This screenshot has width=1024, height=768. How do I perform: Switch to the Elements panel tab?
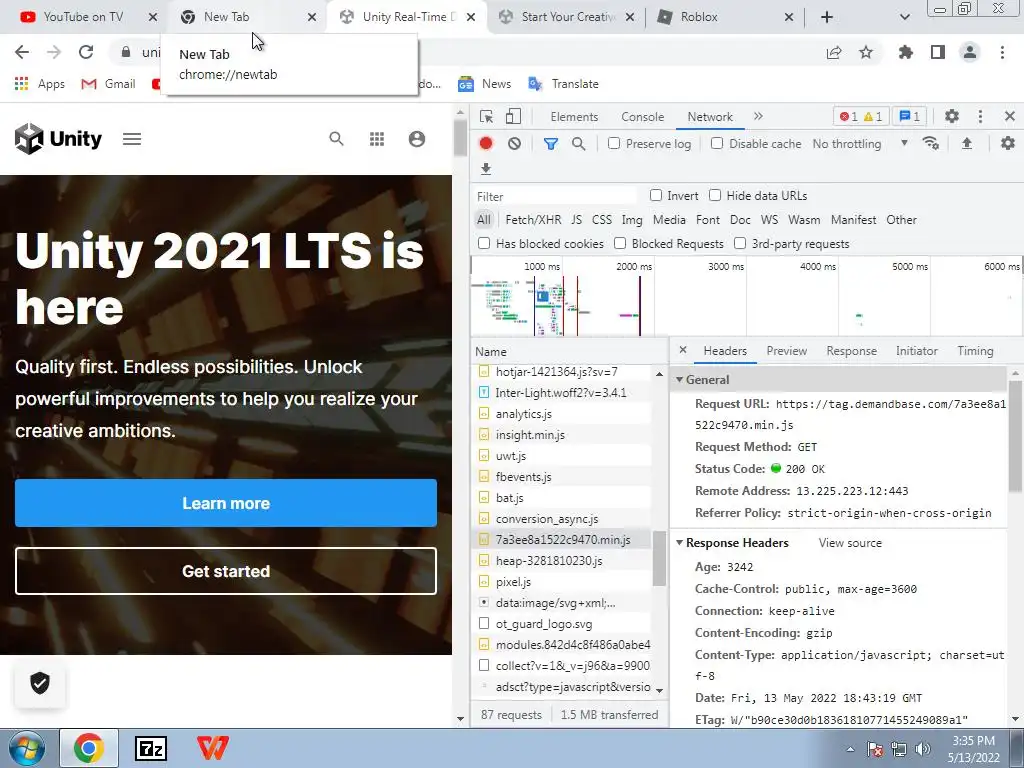574,116
